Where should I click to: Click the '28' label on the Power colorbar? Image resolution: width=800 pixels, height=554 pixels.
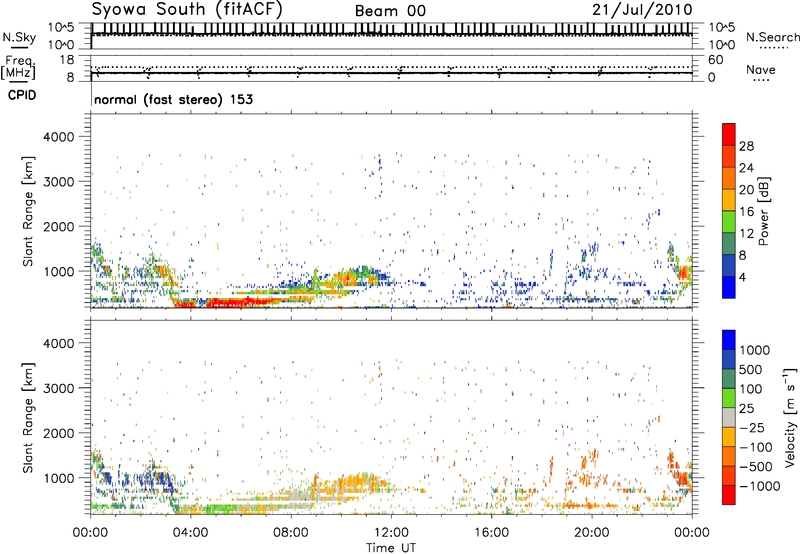click(x=746, y=146)
